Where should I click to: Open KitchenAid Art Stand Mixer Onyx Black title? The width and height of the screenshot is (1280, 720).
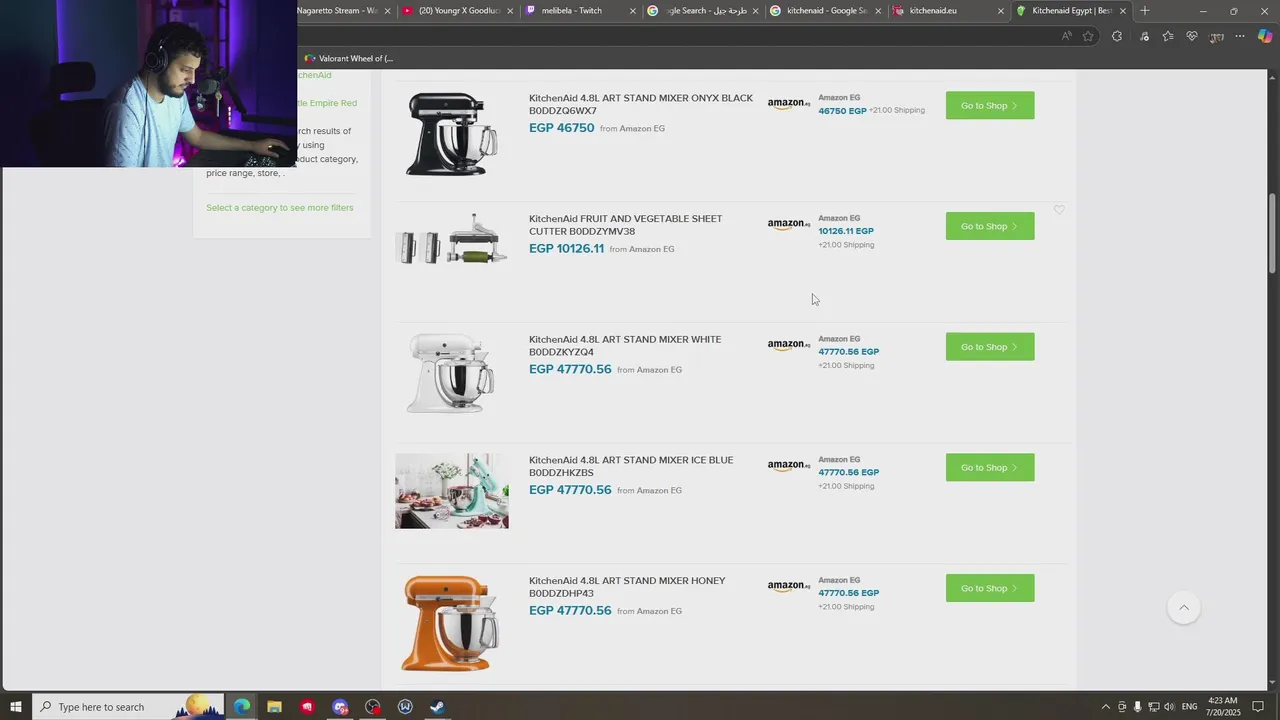(641, 104)
